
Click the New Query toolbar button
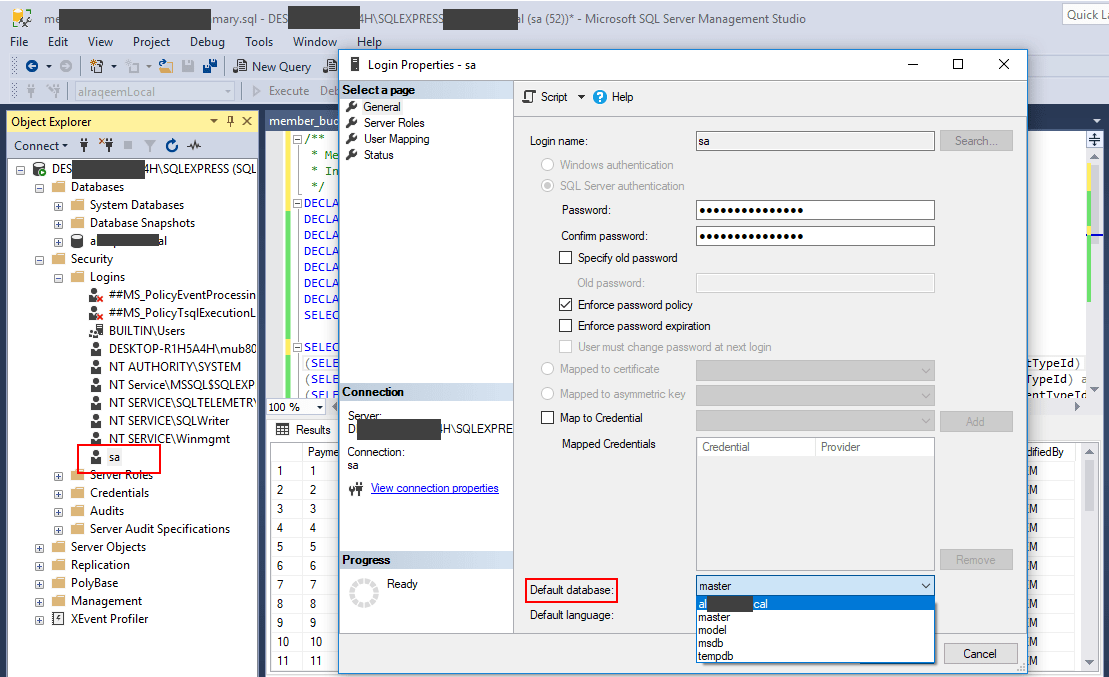coord(272,66)
